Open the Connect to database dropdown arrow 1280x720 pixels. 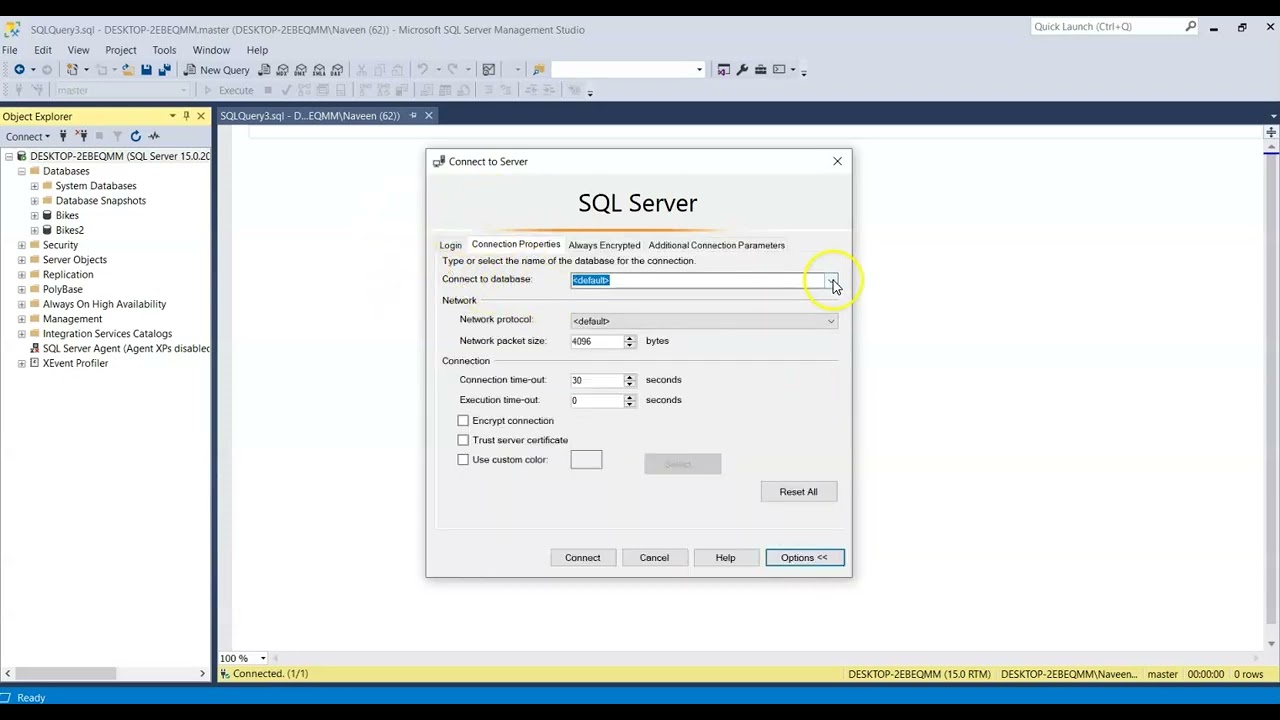831,280
